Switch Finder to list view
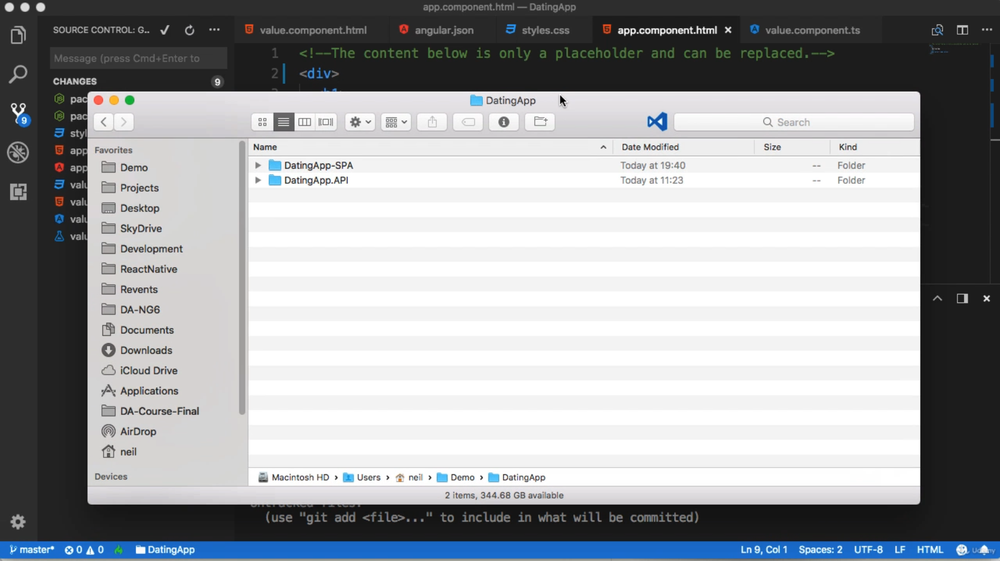1000x561 pixels. (283, 122)
